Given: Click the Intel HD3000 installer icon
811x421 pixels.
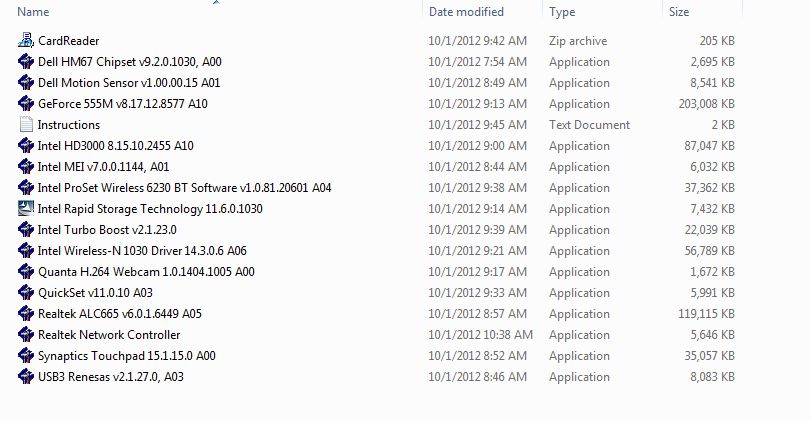Looking at the screenshot, I should (26, 145).
